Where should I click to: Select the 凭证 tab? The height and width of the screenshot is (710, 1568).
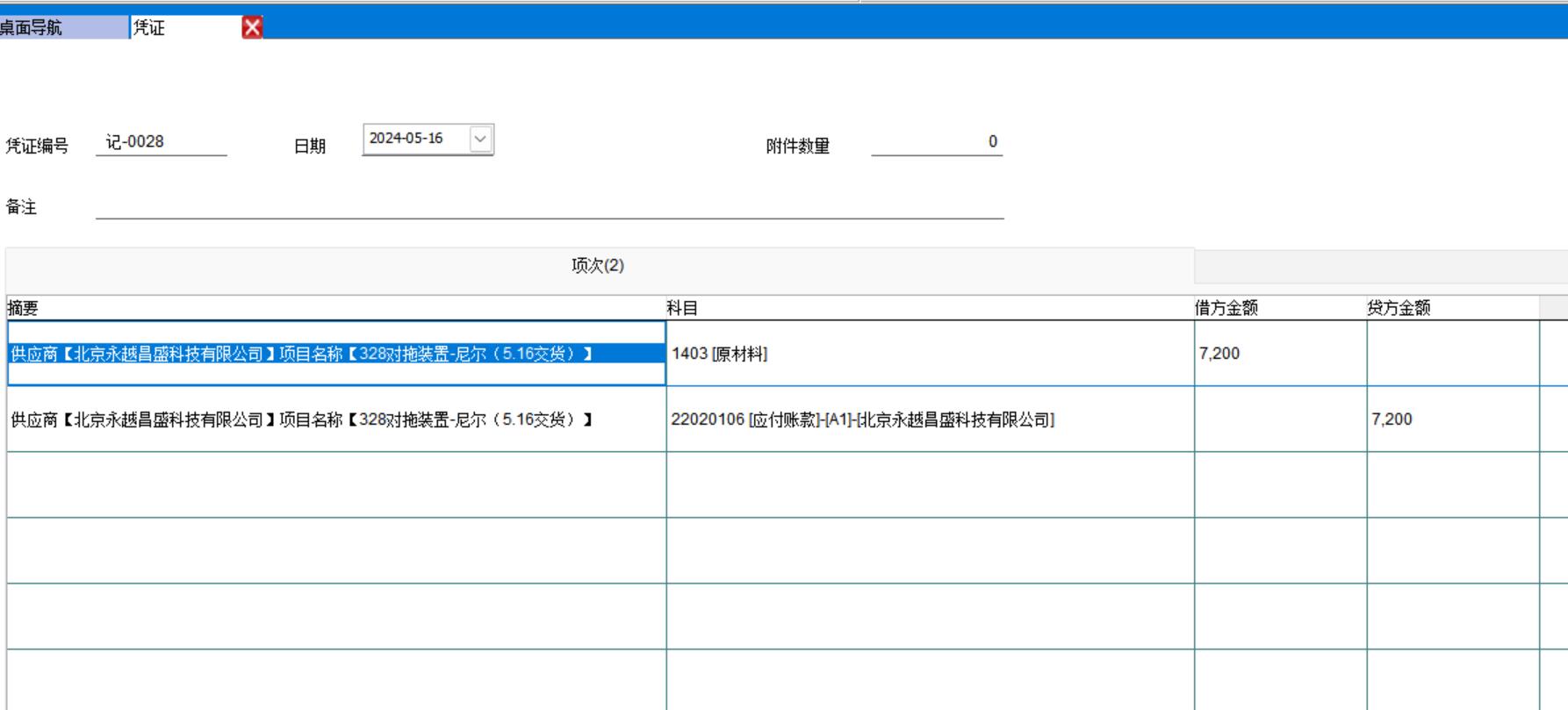pyautogui.click(x=184, y=28)
